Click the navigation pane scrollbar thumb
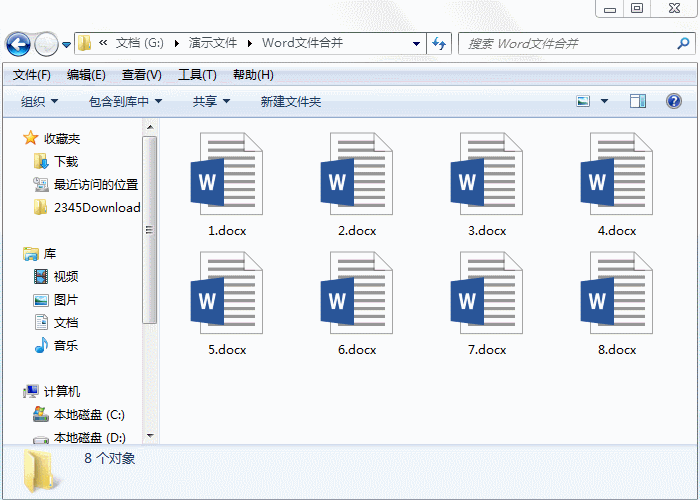This screenshot has width=700, height=500. pos(150,230)
